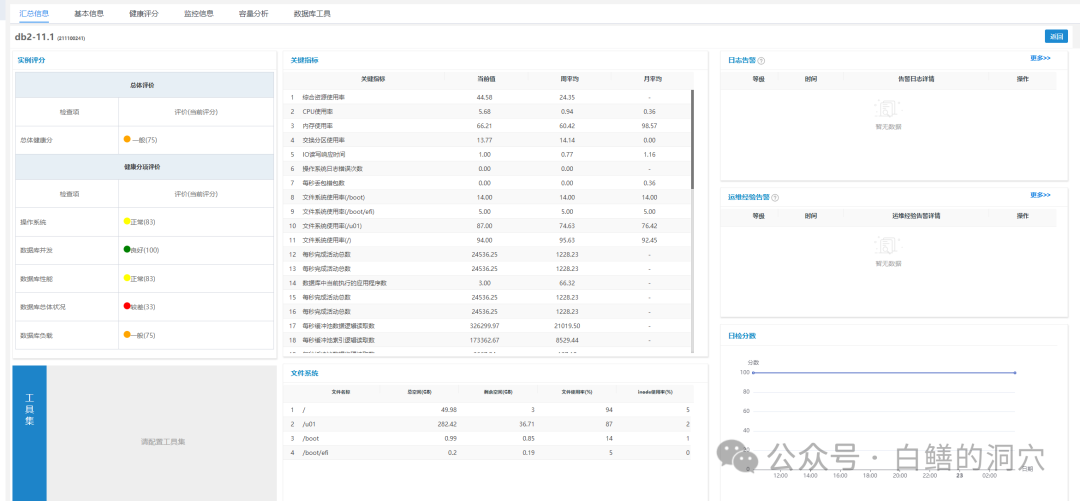The image size is (1080, 501).
Task: Select the /boot/efi row in 文件系统 table
Action: click(488, 453)
